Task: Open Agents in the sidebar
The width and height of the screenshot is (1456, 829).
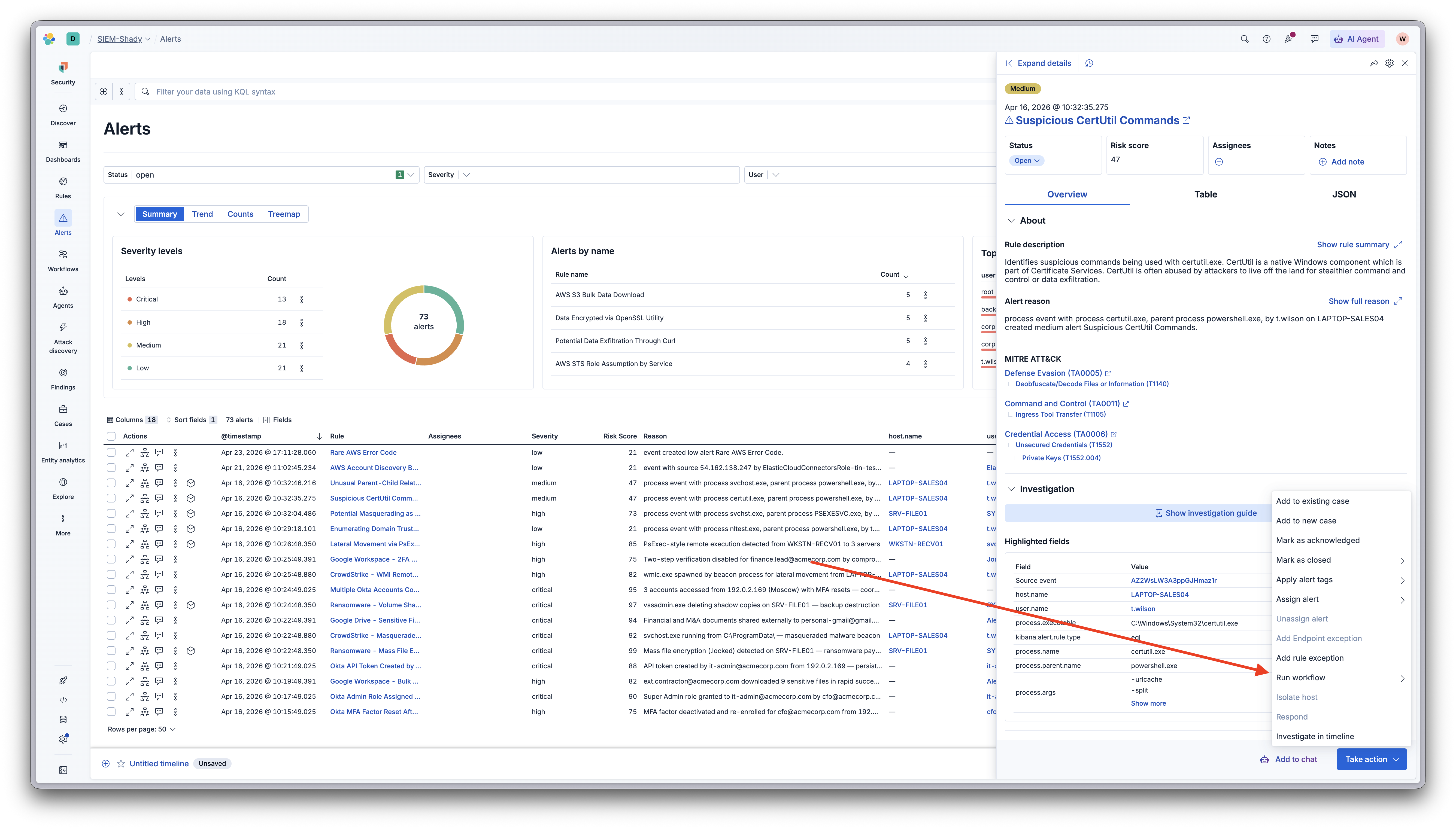Action: click(x=63, y=297)
